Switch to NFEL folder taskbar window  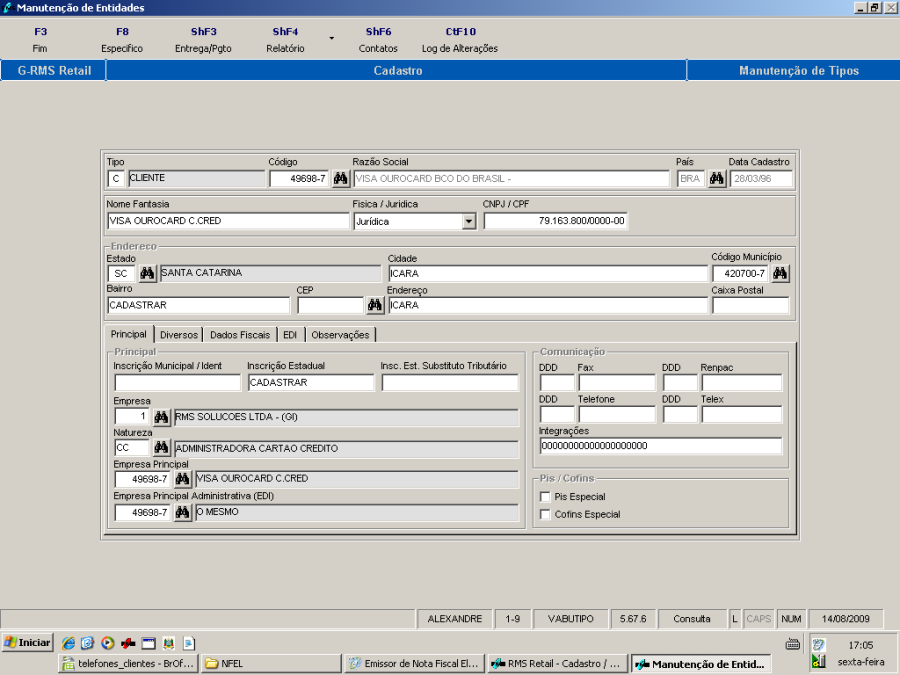272,664
